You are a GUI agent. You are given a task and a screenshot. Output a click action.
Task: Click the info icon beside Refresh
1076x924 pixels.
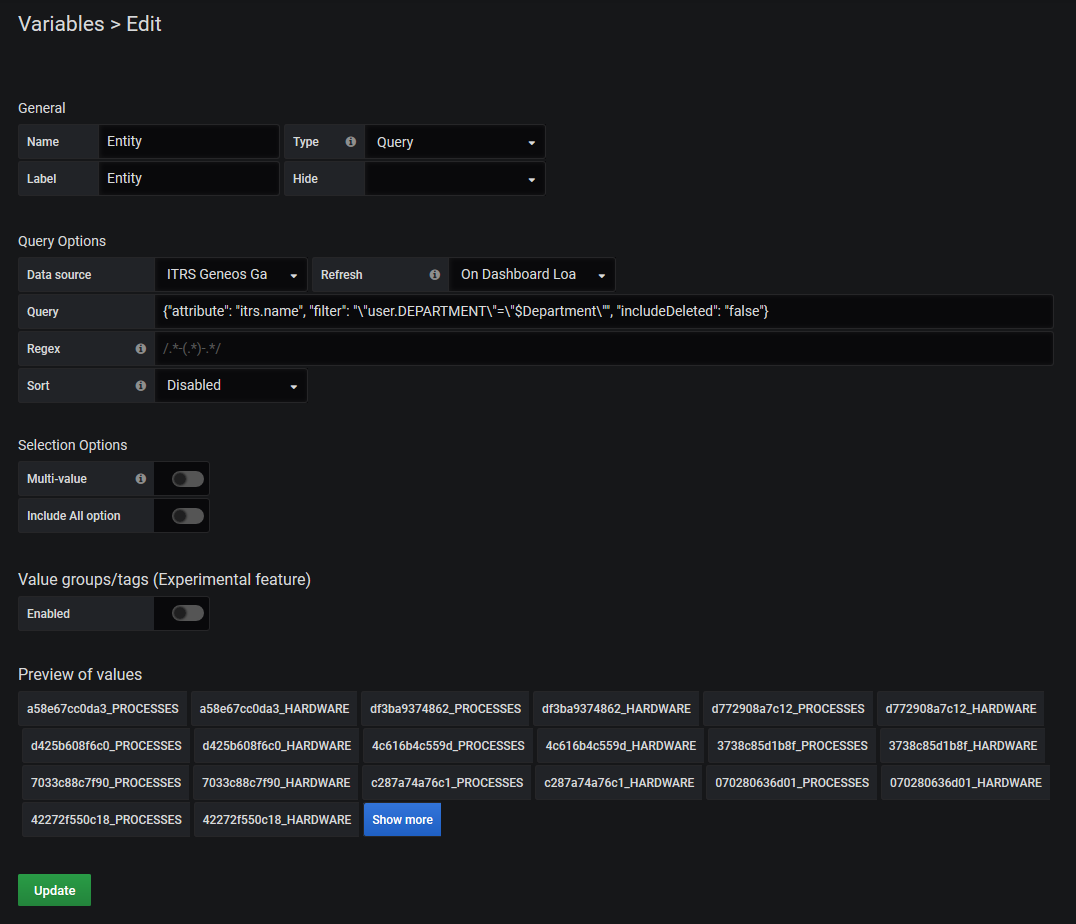[435, 275]
